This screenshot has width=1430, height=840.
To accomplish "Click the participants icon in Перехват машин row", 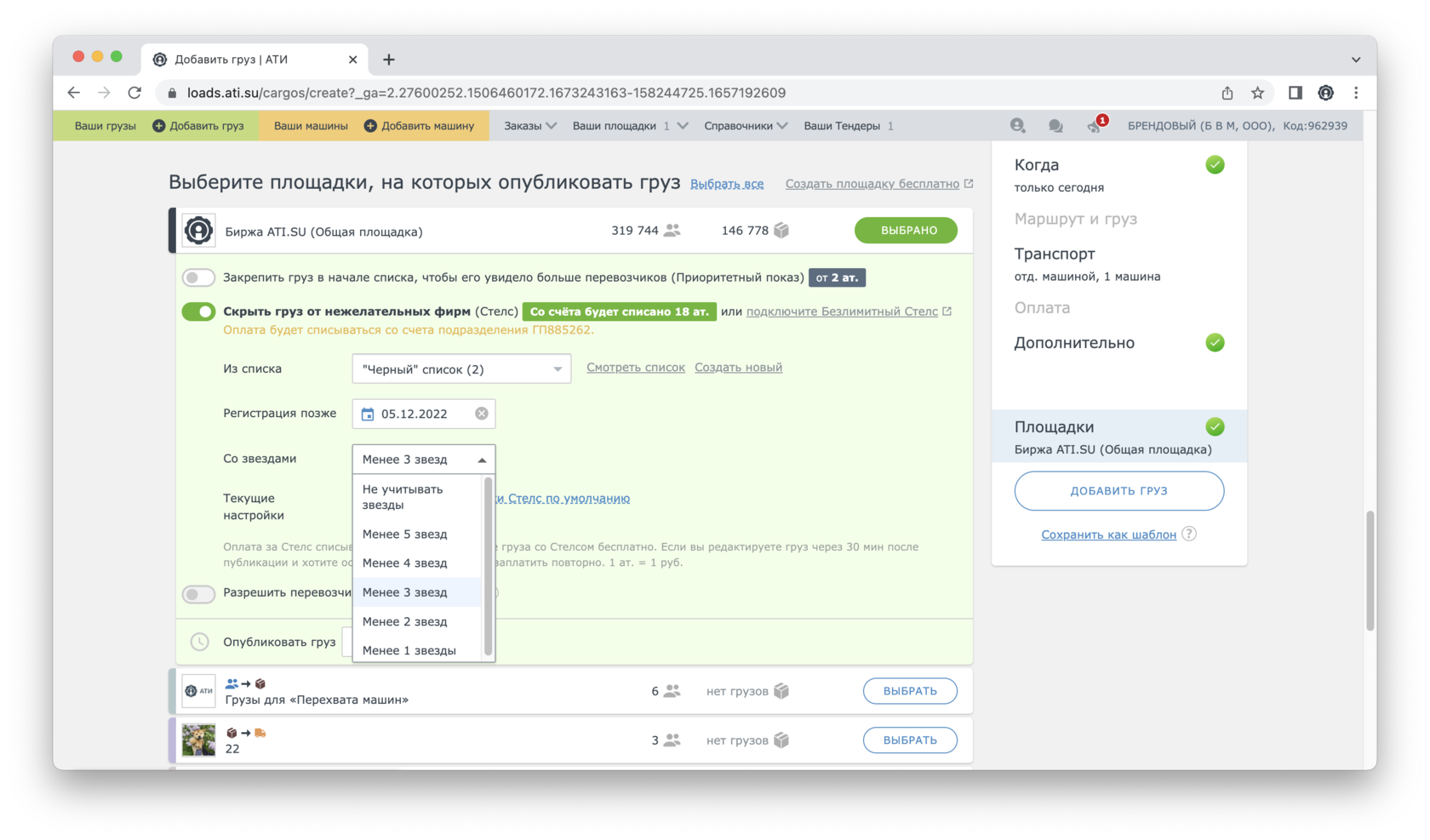I will (672, 691).
